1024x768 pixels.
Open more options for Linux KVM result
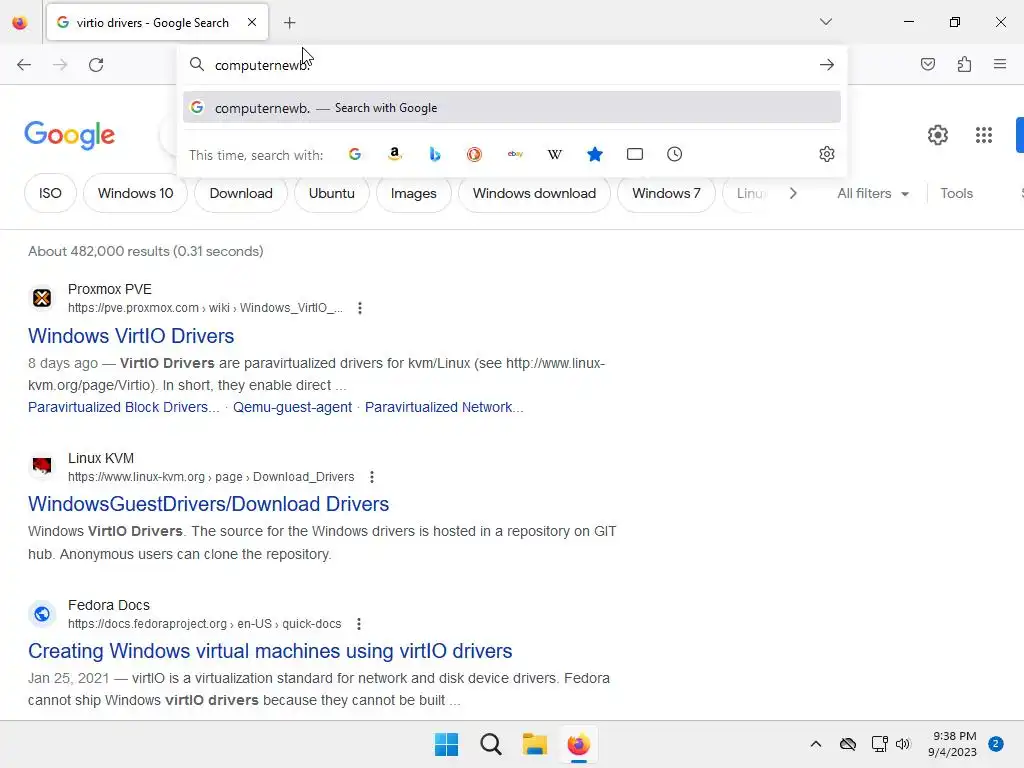tap(372, 477)
